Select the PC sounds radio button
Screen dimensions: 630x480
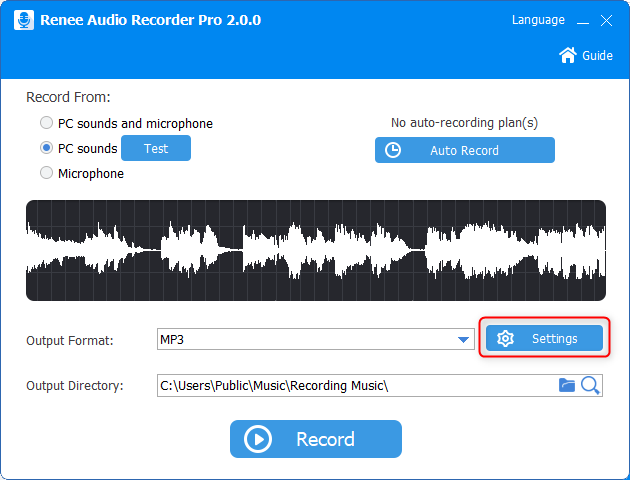(47, 148)
